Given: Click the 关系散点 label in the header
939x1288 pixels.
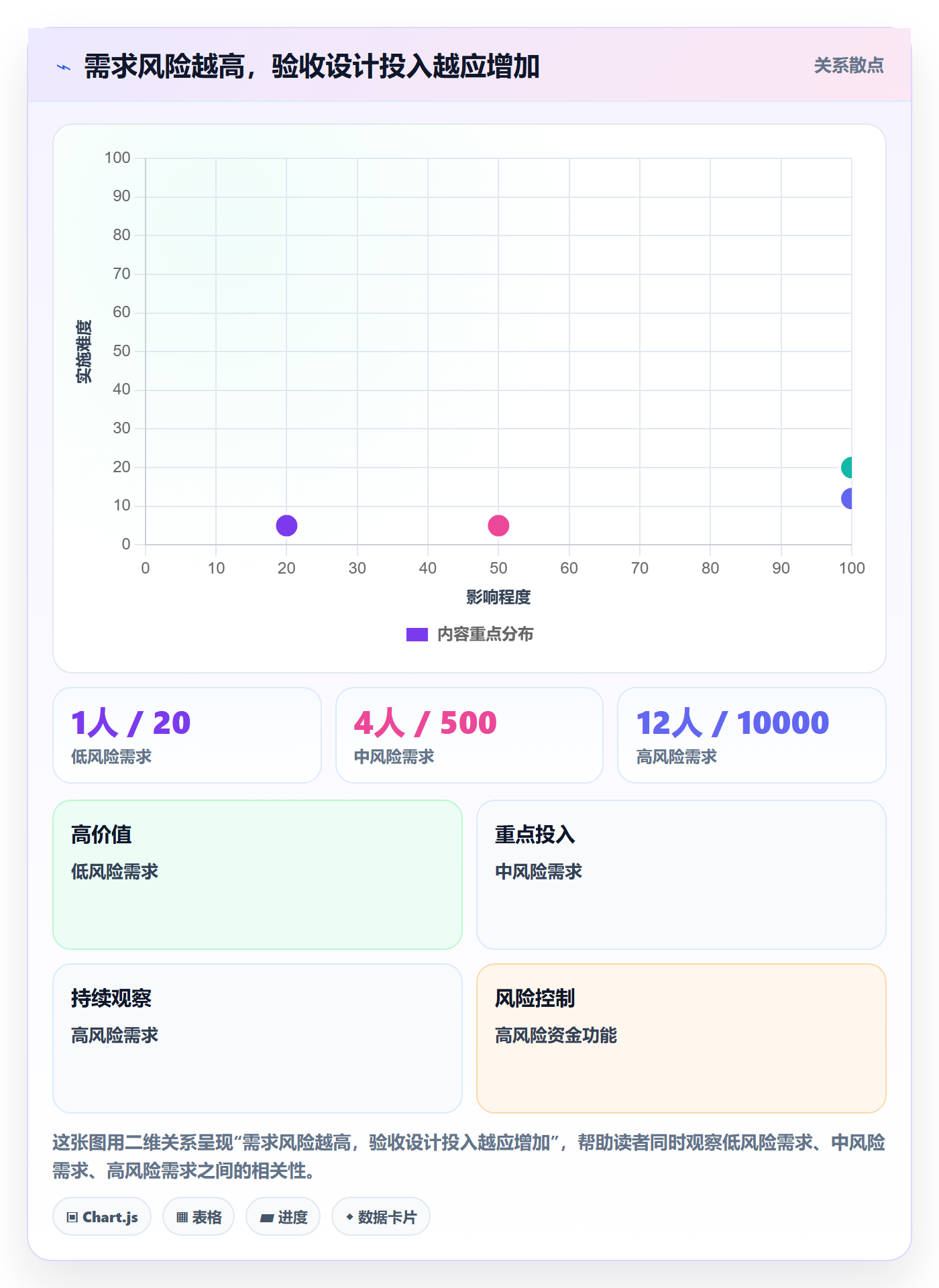Looking at the screenshot, I should pos(848,66).
